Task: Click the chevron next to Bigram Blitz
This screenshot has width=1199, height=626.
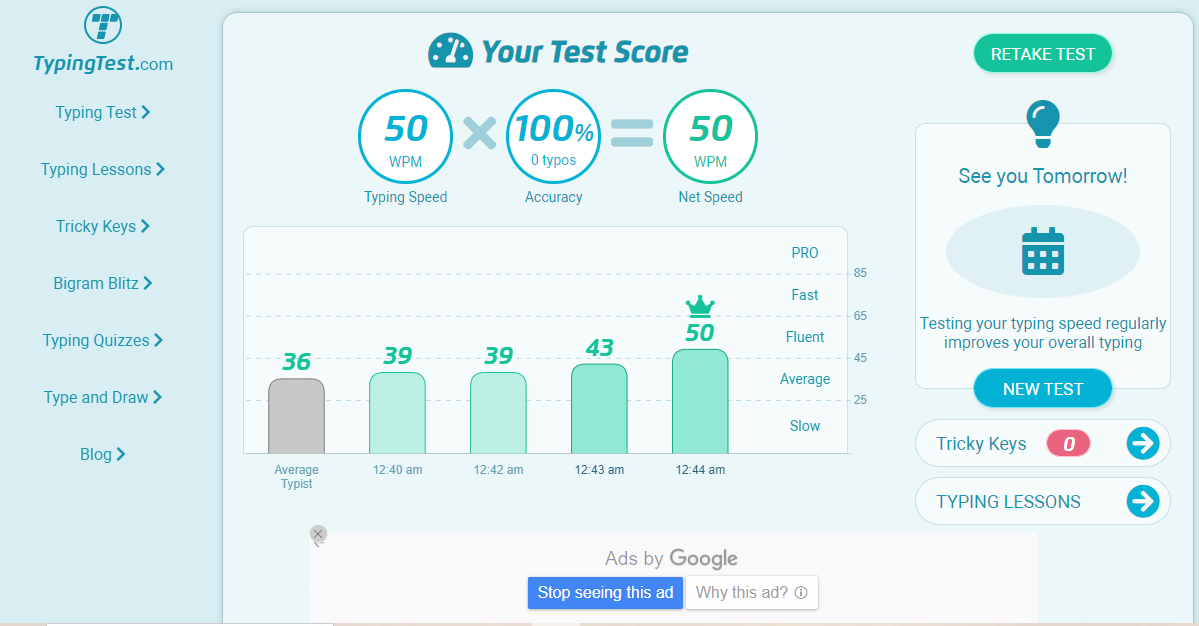Action: pos(148,284)
